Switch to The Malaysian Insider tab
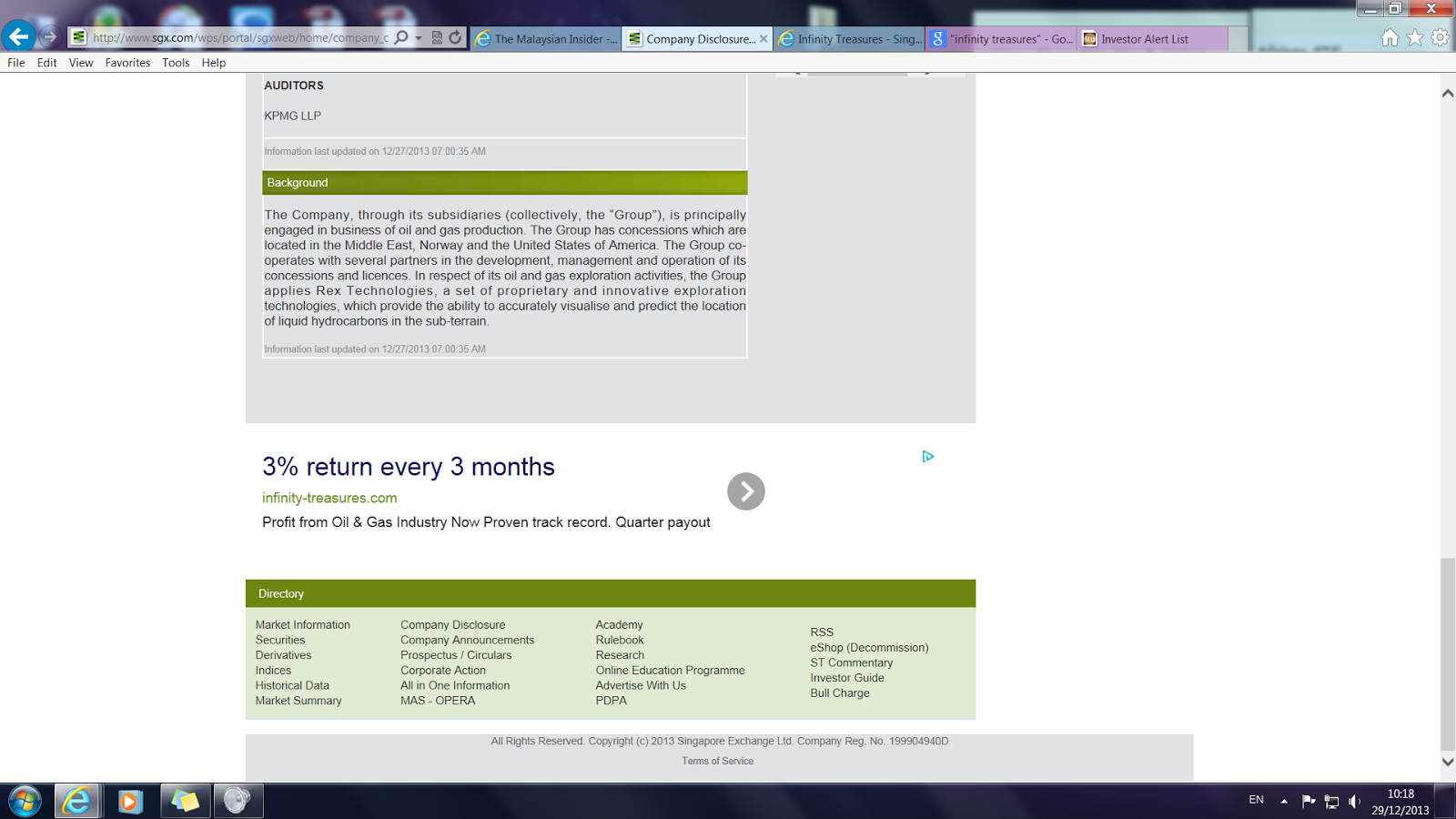The width and height of the screenshot is (1456, 819). [546, 39]
